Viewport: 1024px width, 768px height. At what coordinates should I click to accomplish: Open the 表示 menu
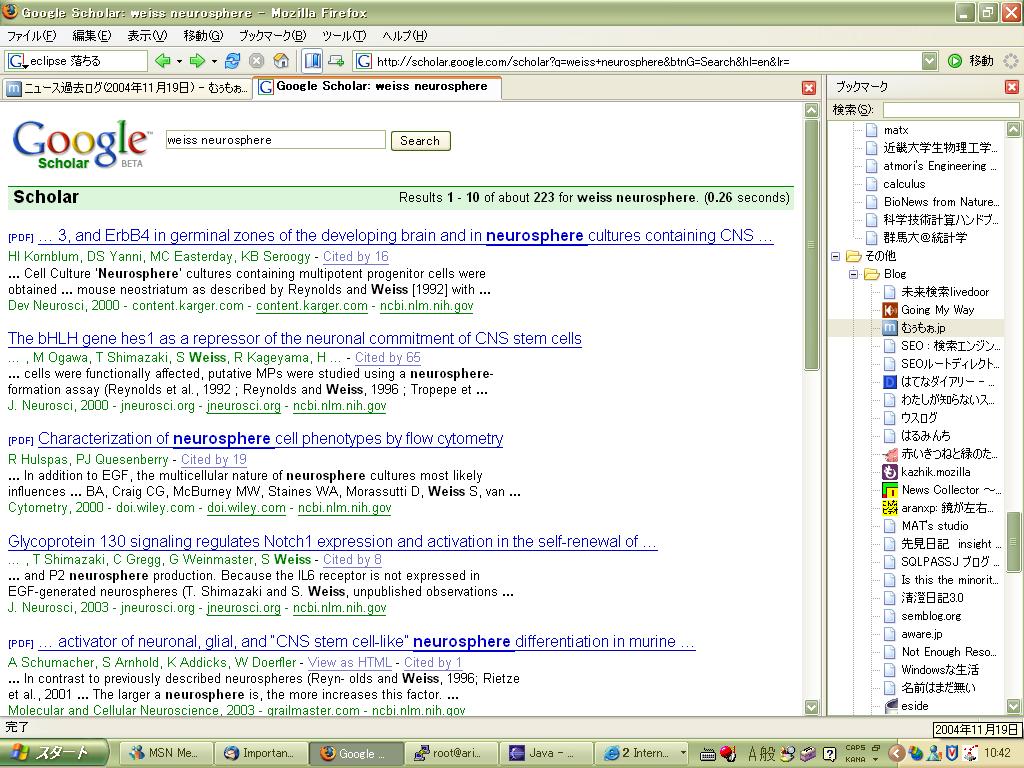pos(147,35)
